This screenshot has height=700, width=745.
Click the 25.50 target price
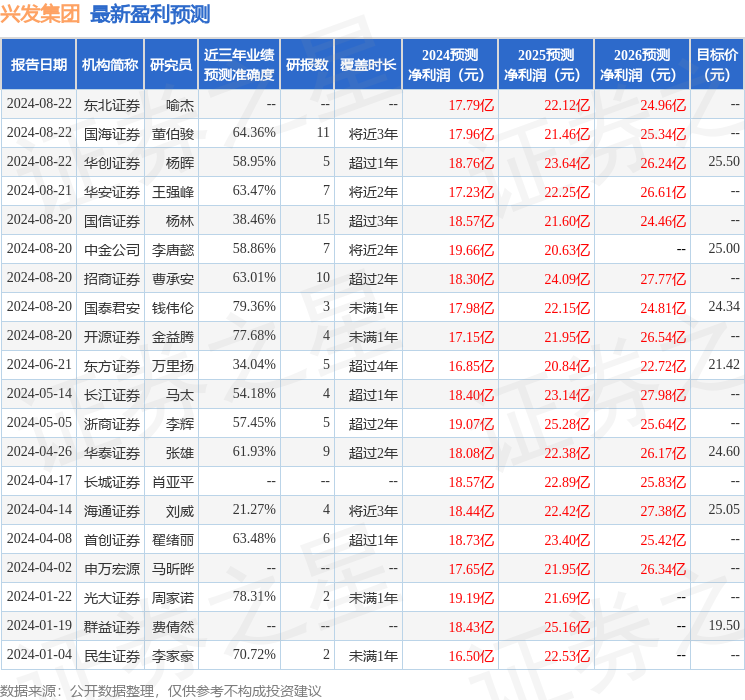coord(724,162)
